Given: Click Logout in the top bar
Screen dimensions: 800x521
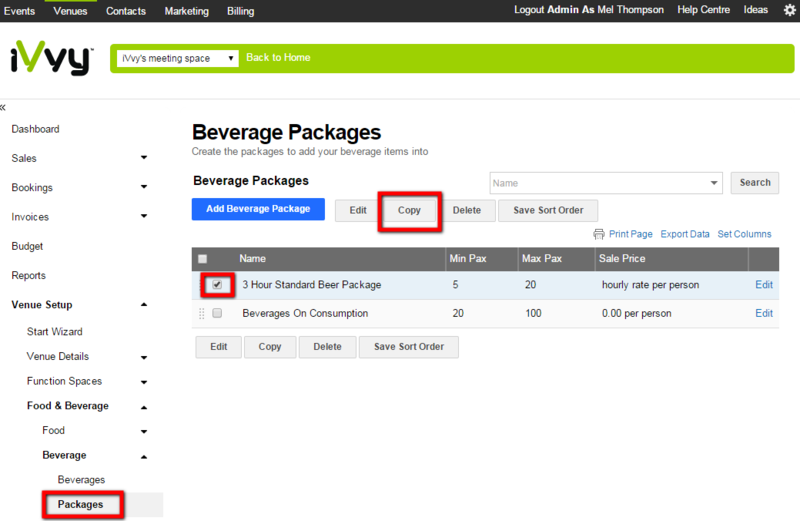Looking at the screenshot, I should pyautogui.click(x=529, y=10).
